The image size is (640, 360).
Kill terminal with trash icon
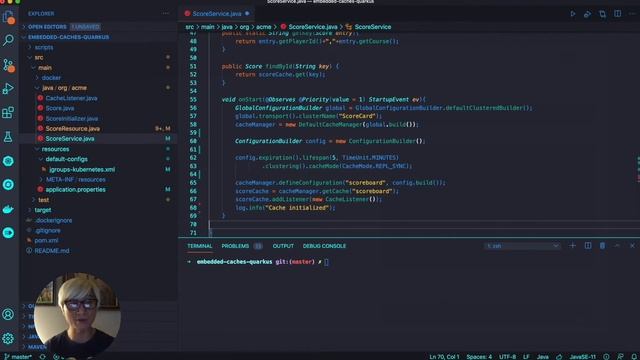[602, 246]
